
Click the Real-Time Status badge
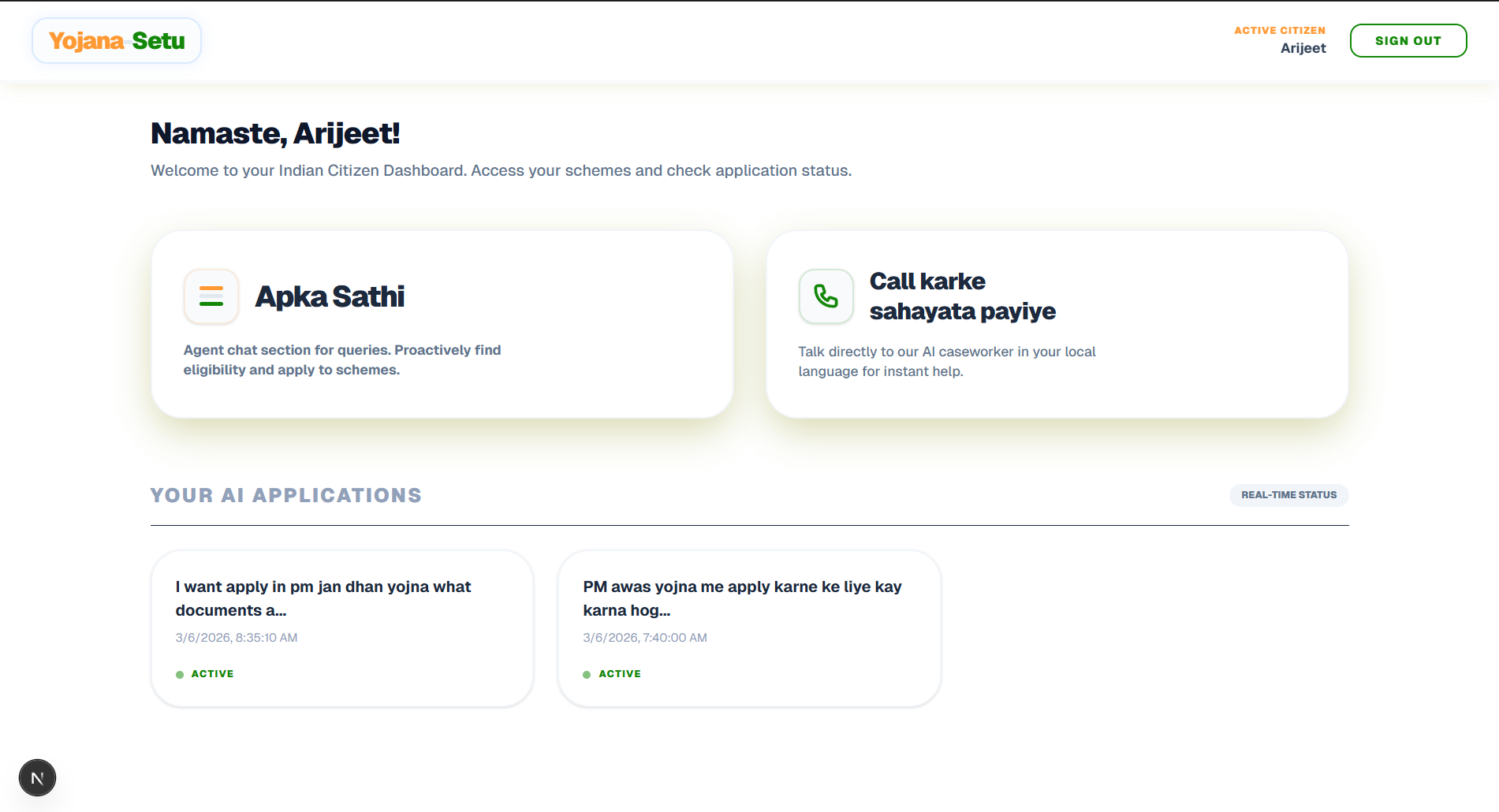(1288, 495)
